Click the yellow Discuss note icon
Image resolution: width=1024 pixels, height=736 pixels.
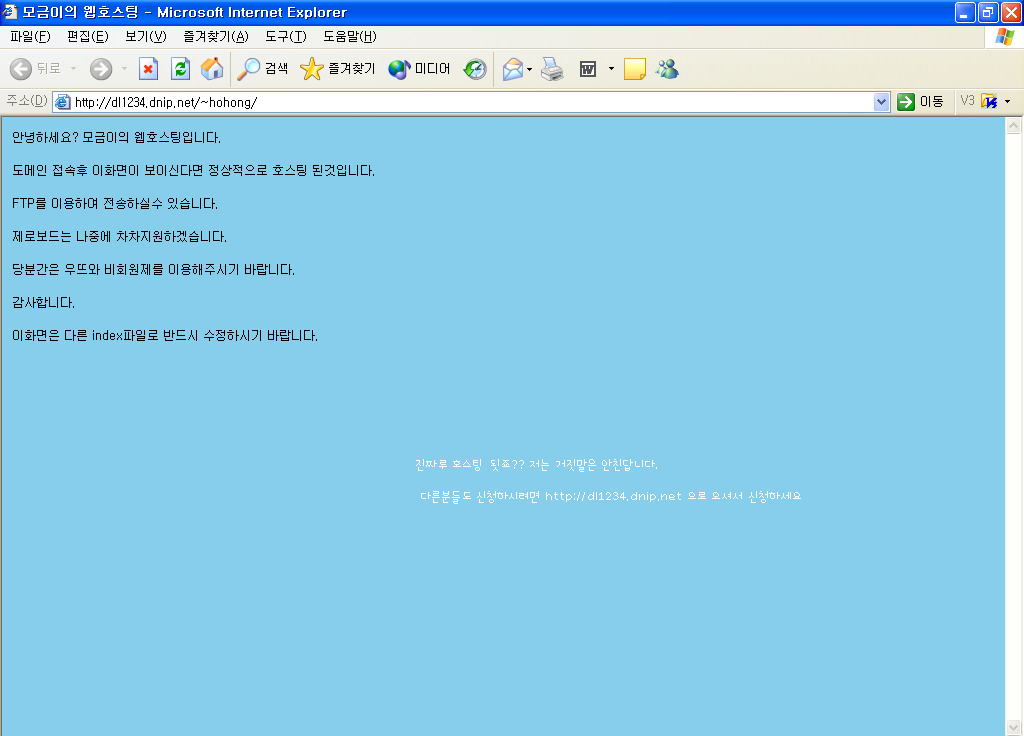coord(634,69)
